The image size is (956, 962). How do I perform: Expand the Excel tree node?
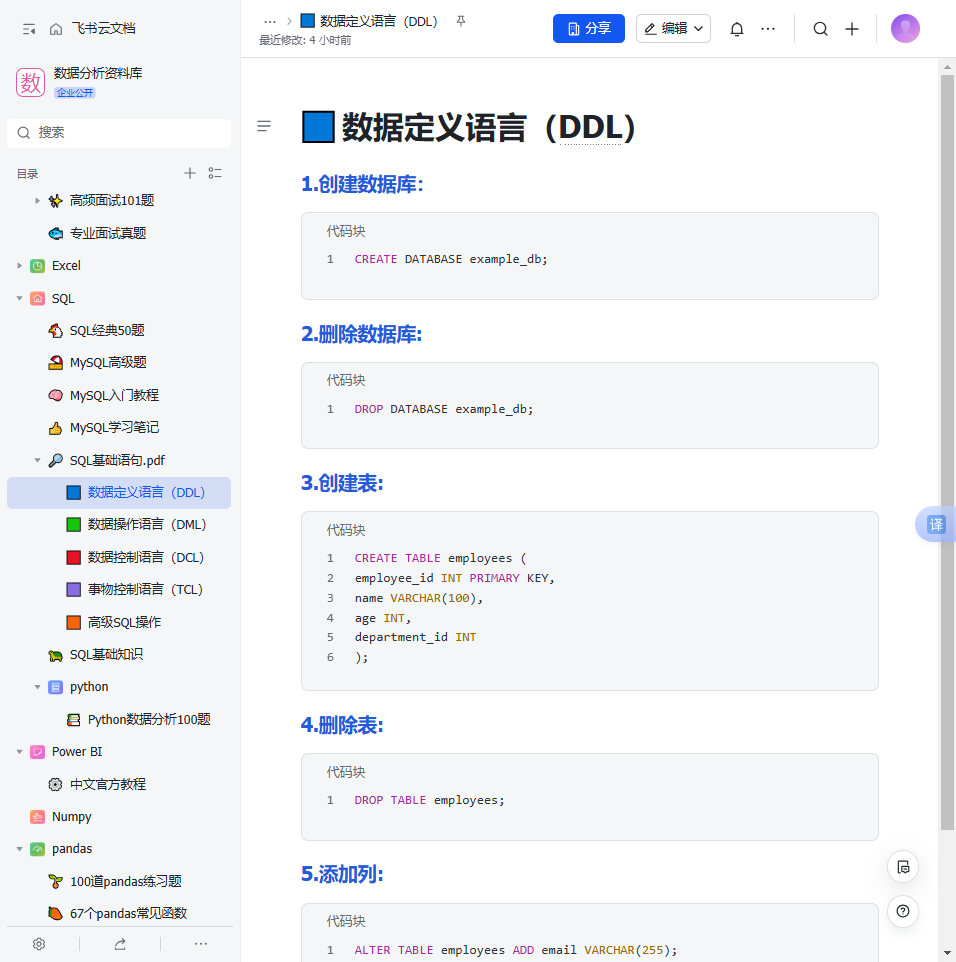click(x=20, y=266)
